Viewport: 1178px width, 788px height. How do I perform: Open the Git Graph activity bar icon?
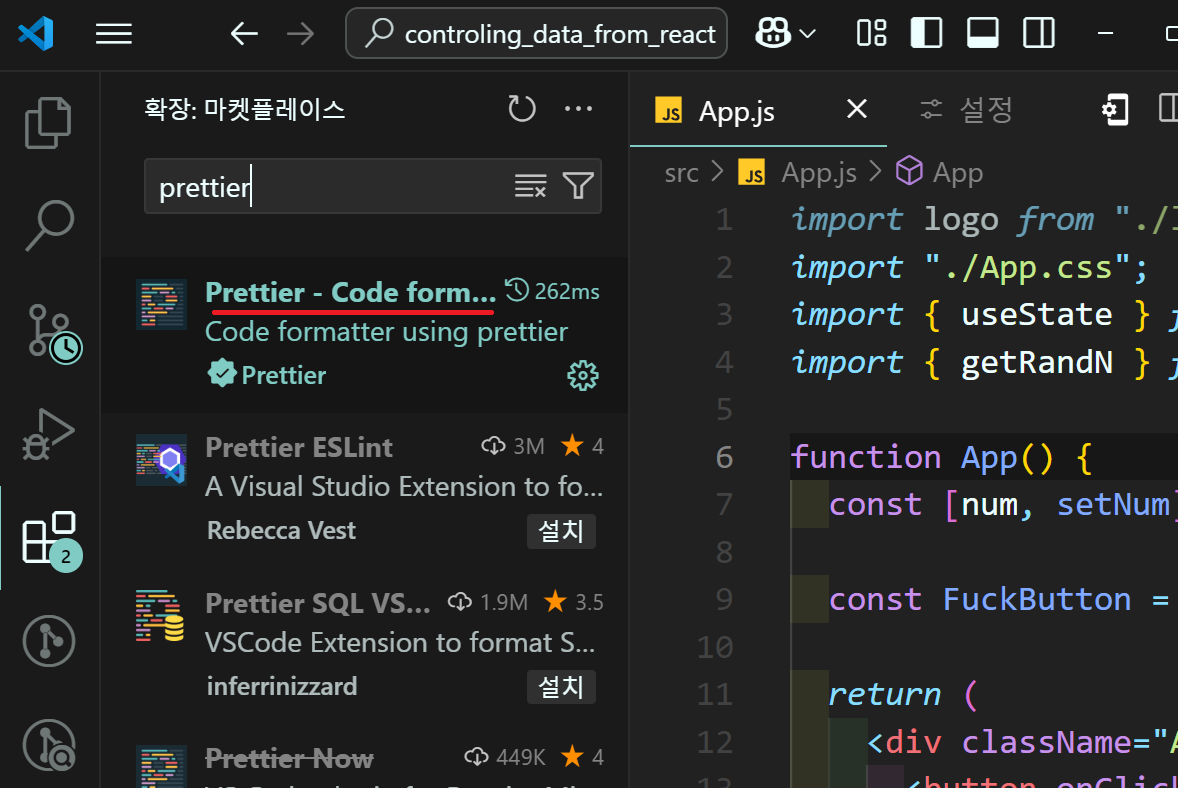click(x=49, y=642)
